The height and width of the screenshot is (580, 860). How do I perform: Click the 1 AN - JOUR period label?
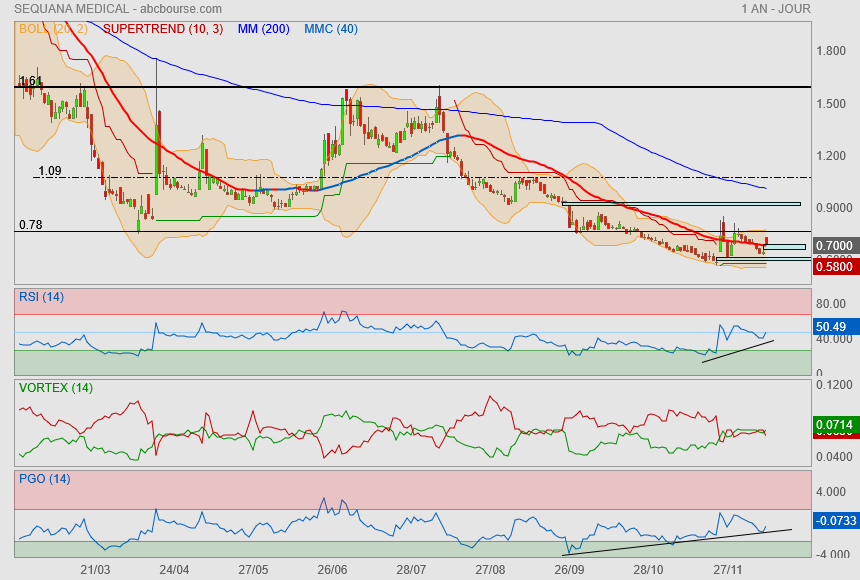pyautogui.click(x=776, y=9)
